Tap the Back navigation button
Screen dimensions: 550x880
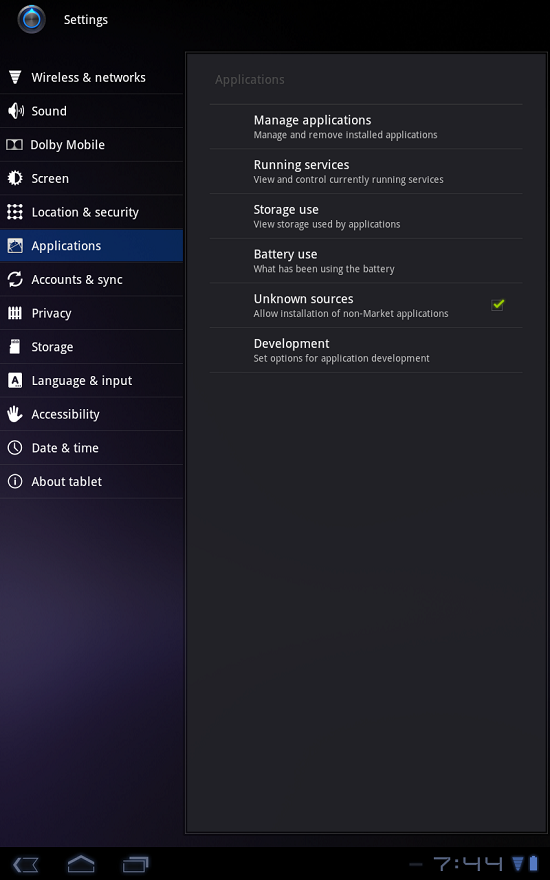click(x=26, y=864)
